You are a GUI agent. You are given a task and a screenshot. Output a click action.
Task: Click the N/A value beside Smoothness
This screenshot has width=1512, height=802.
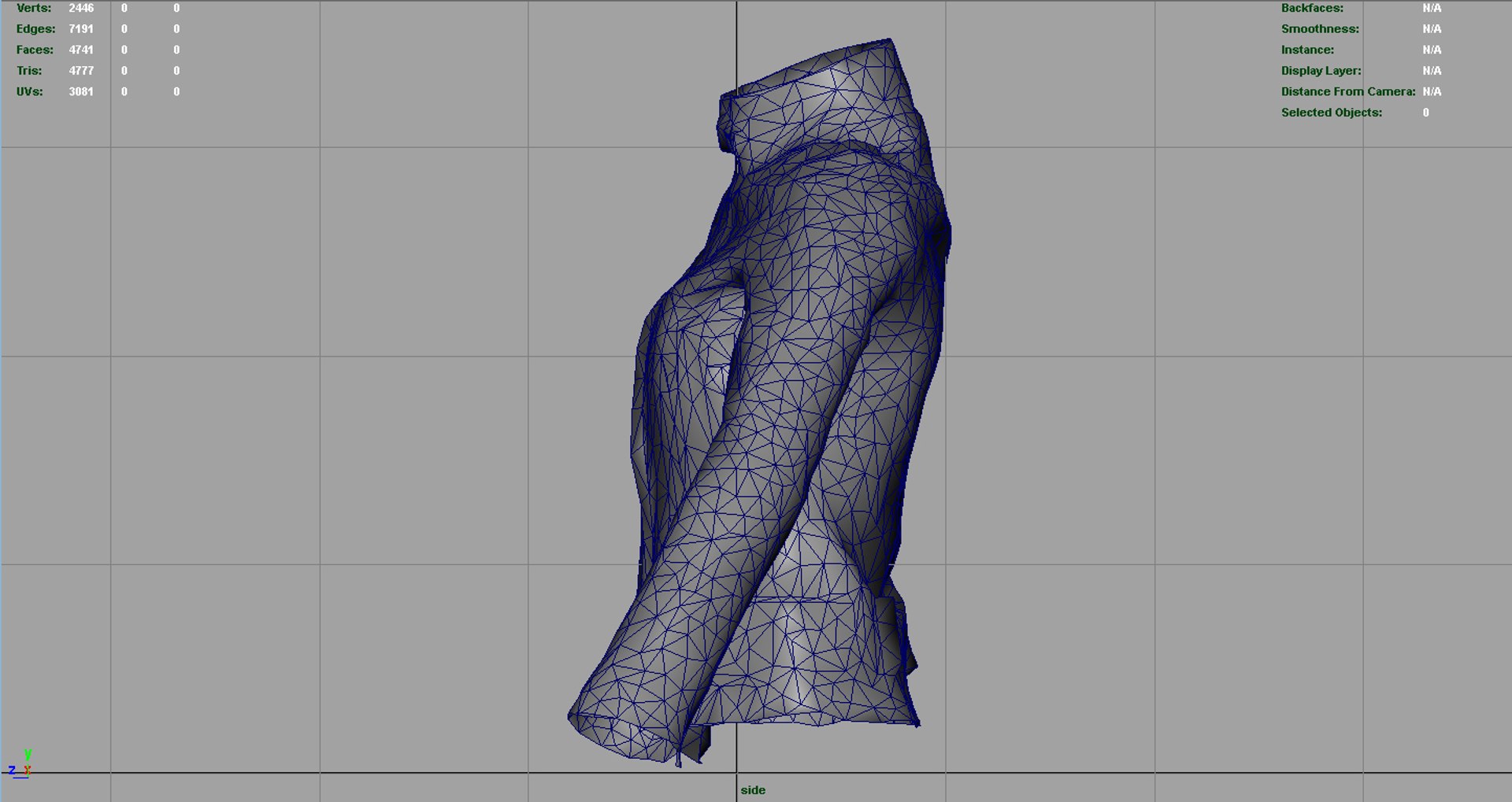tap(1432, 29)
